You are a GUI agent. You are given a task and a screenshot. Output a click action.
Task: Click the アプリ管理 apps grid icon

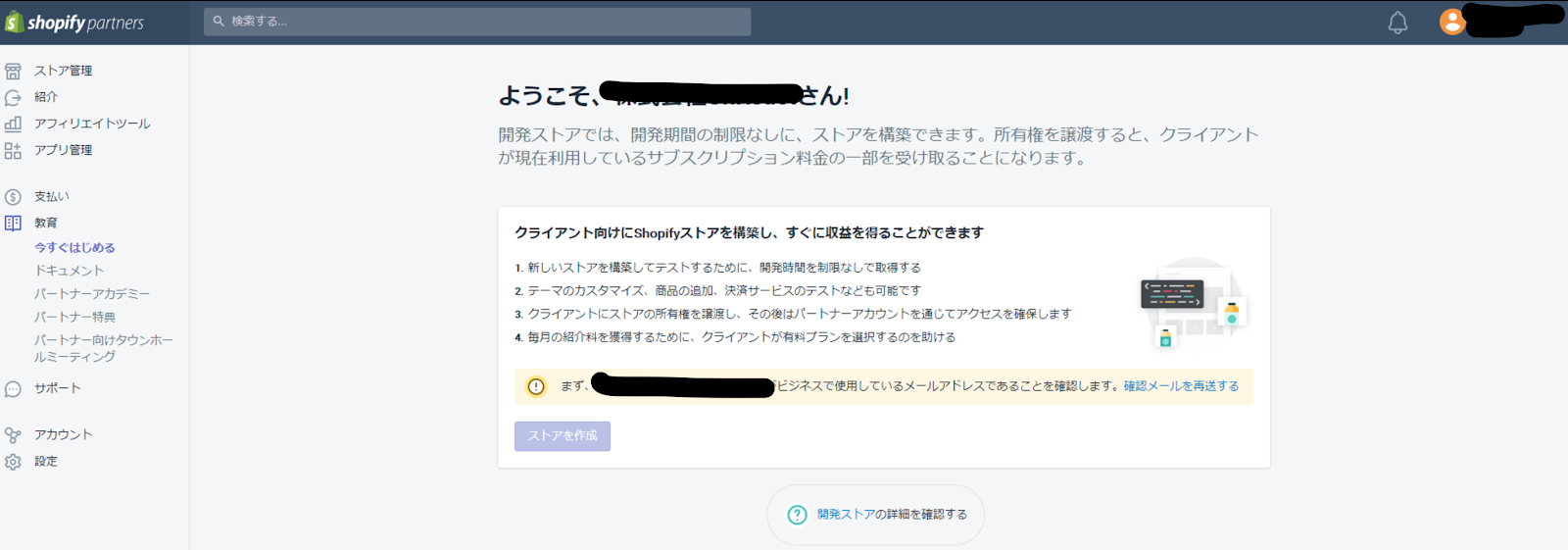[x=13, y=150]
